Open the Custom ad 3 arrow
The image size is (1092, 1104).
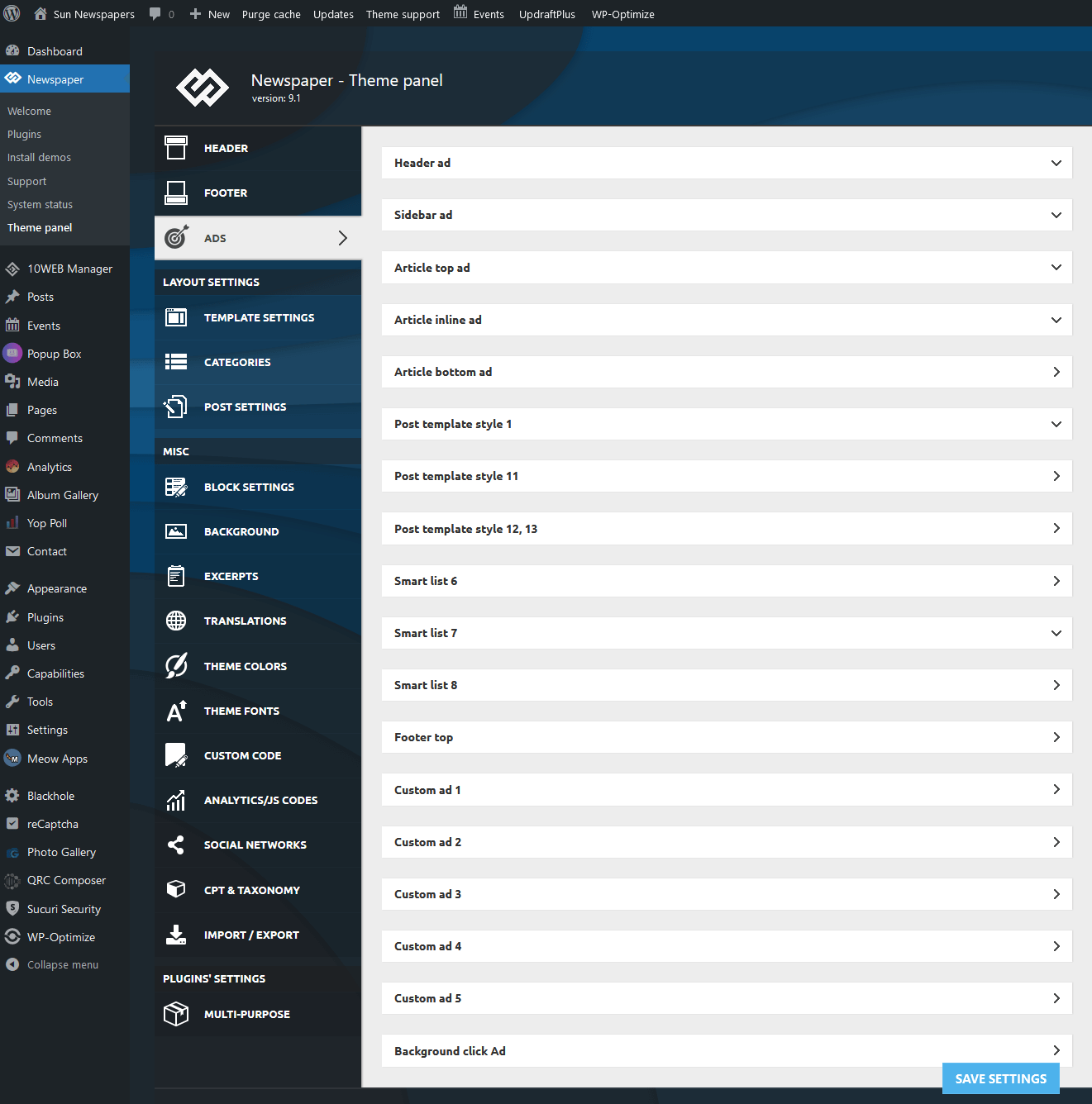coord(1056,894)
